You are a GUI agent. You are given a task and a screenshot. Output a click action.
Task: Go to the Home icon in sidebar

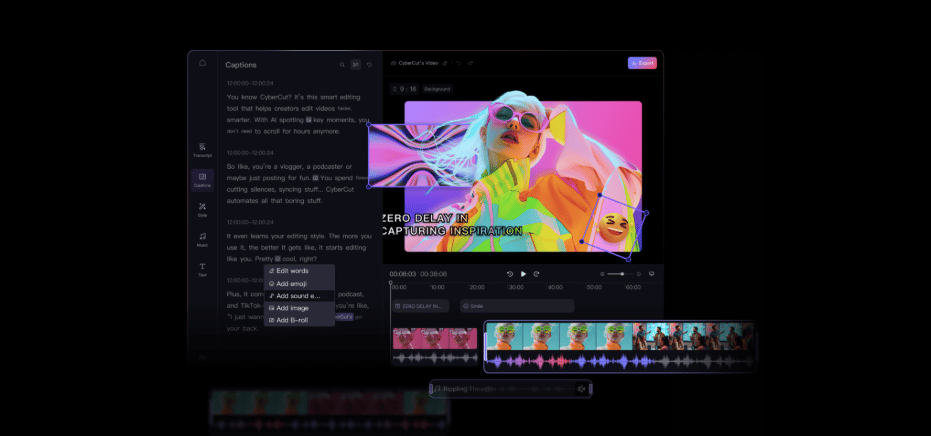(202, 63)
